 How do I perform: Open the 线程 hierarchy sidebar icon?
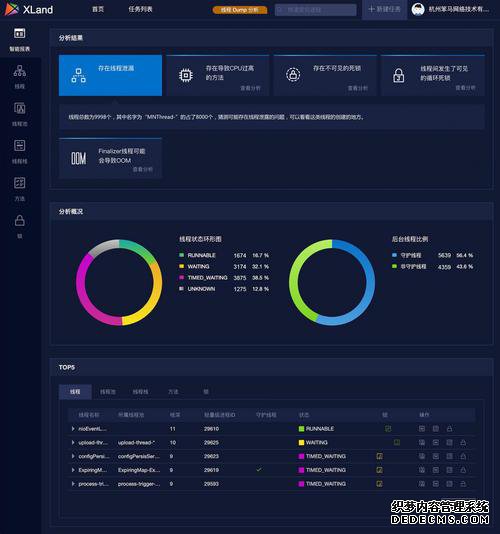pos(19,77)
